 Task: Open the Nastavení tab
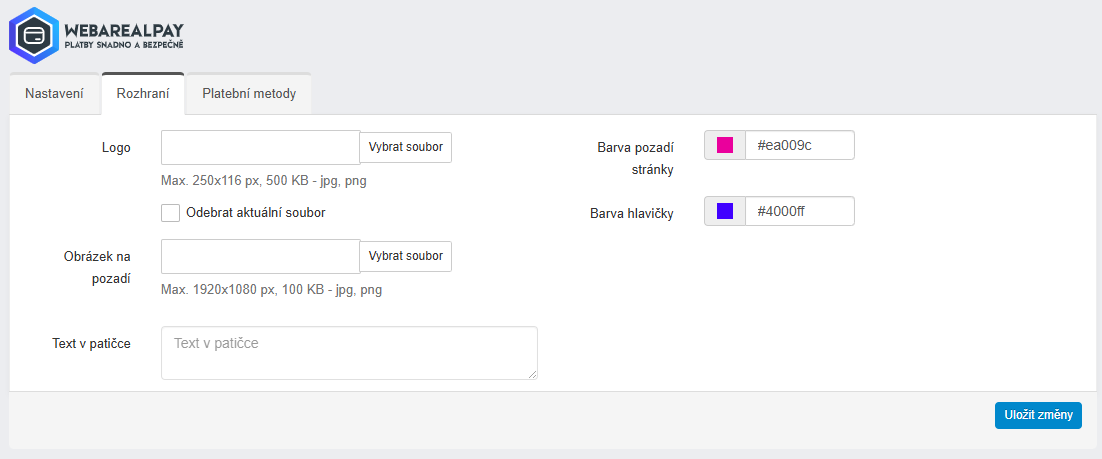click(55, 94)
